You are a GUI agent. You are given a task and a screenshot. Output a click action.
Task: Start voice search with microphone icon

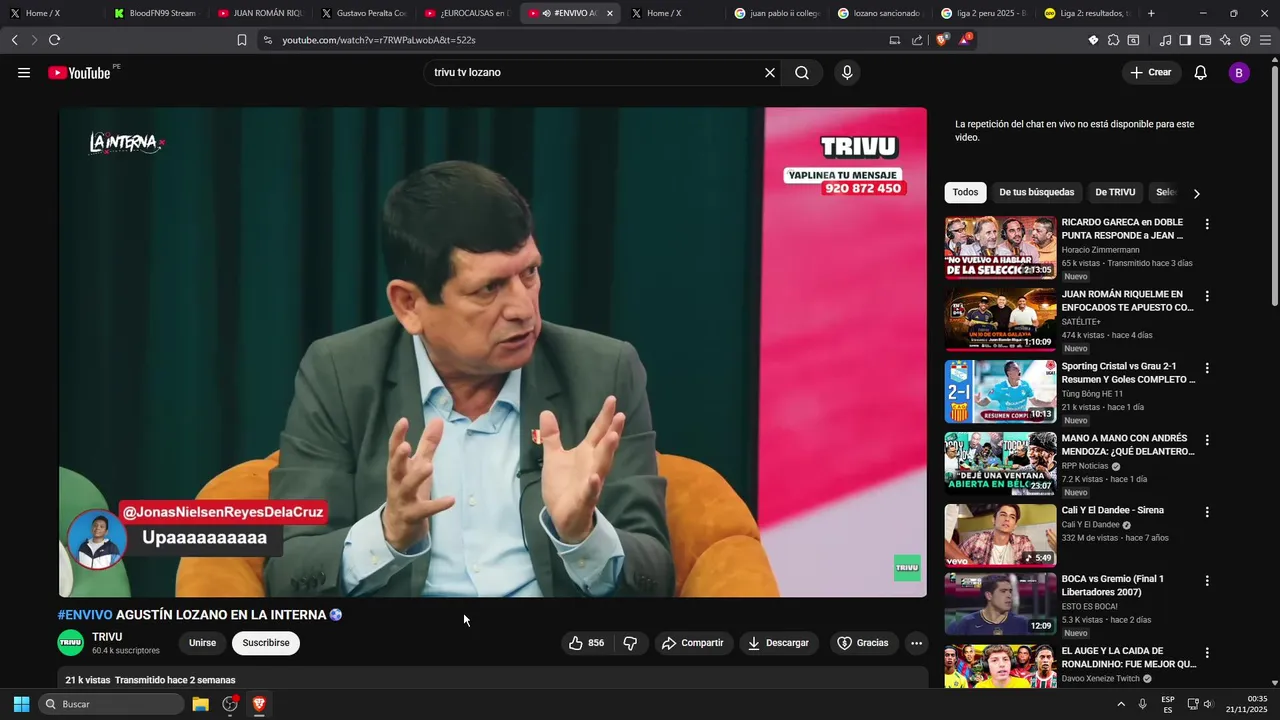point(847,73)
